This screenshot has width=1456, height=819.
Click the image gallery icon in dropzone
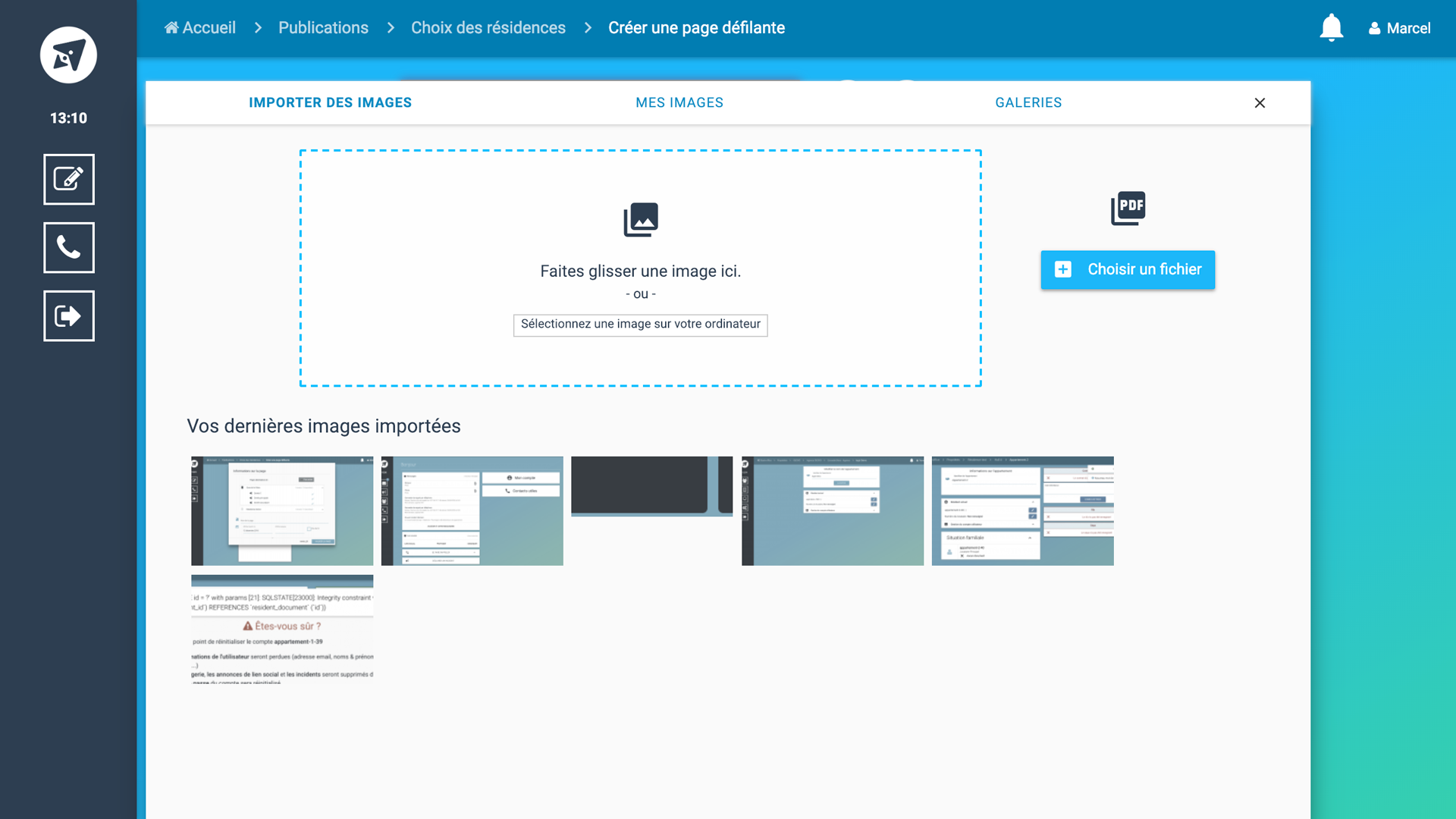pos(640,220)
